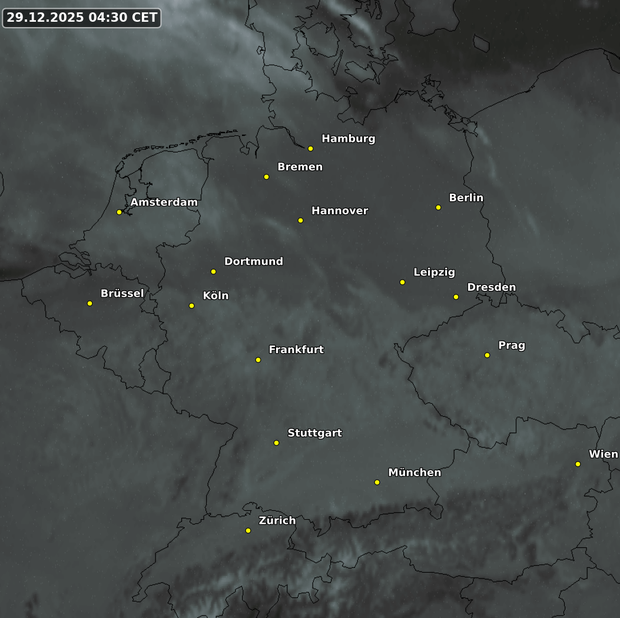Select the Dresden yellow dot

click(456, 297)
